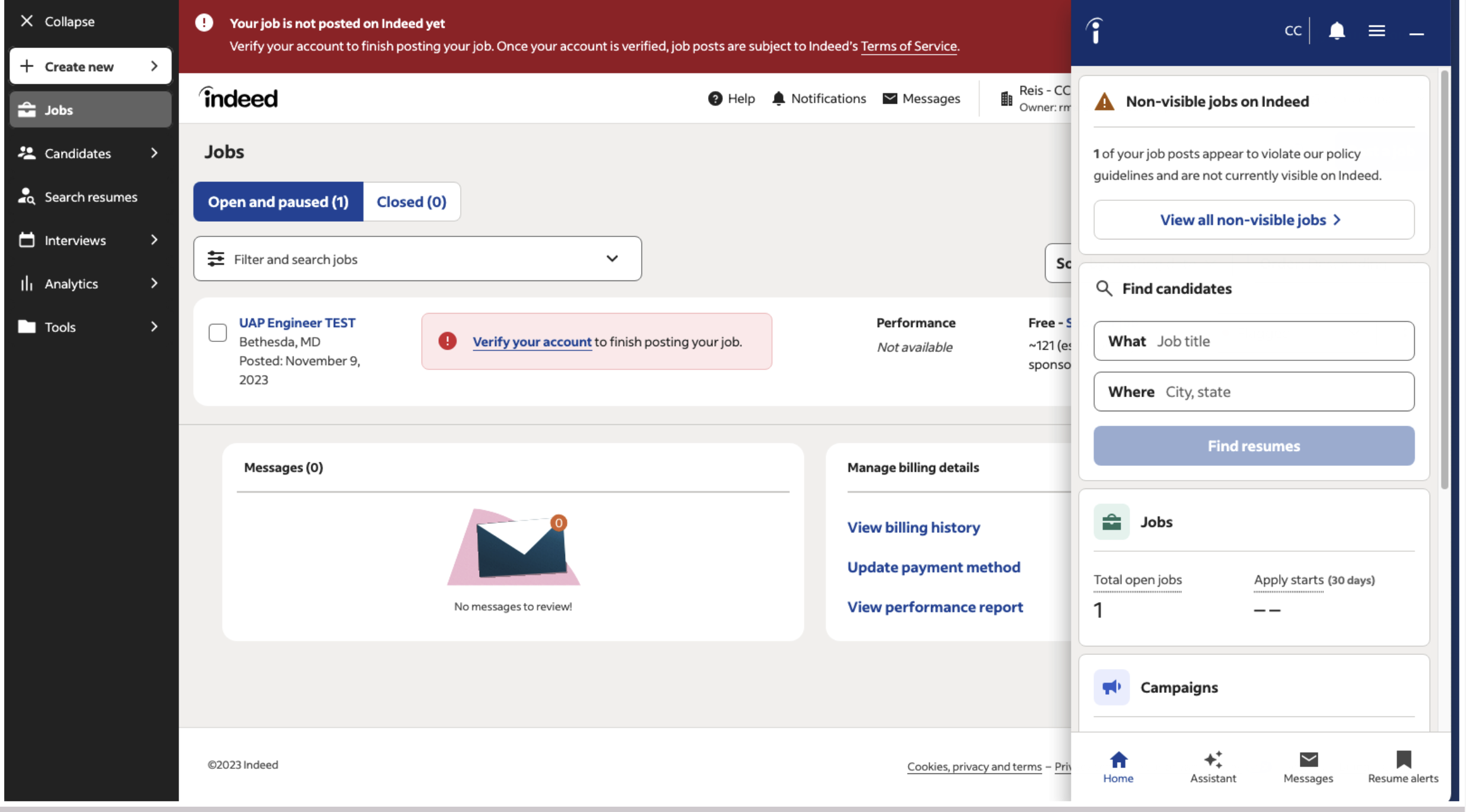Focus the What Job title field
The width and height of the screenshot is (1473, 812).
click(1254, 341)
